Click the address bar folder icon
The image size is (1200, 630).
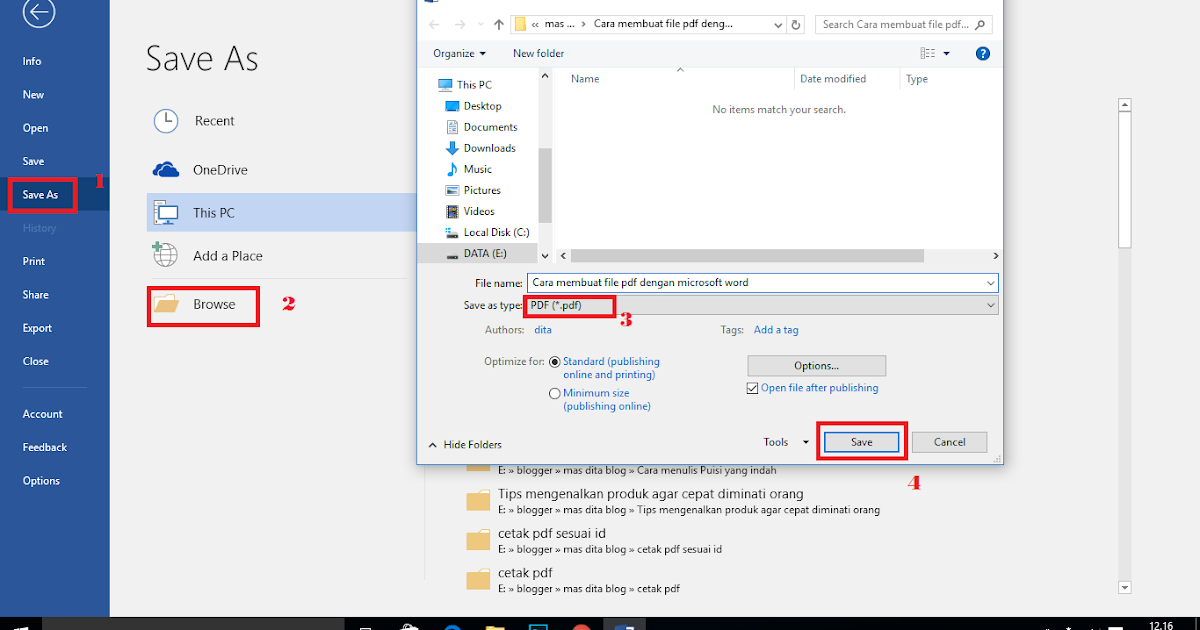[520, 25]
